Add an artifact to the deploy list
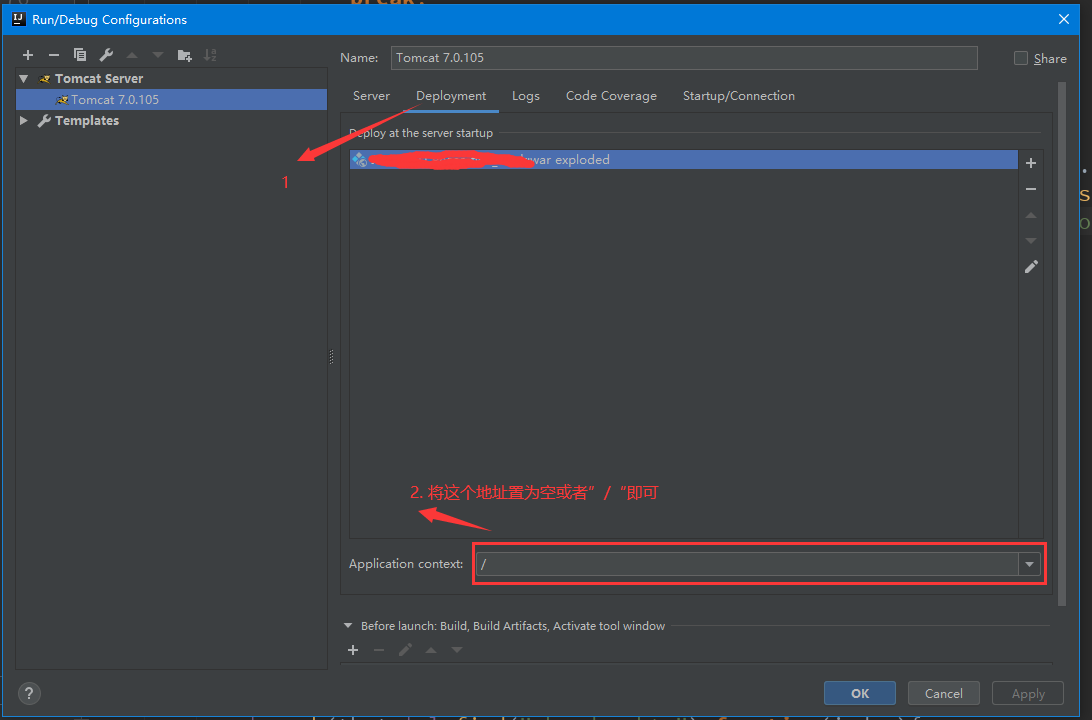This screenshot has height=720, width=1092. [1031, 163]
